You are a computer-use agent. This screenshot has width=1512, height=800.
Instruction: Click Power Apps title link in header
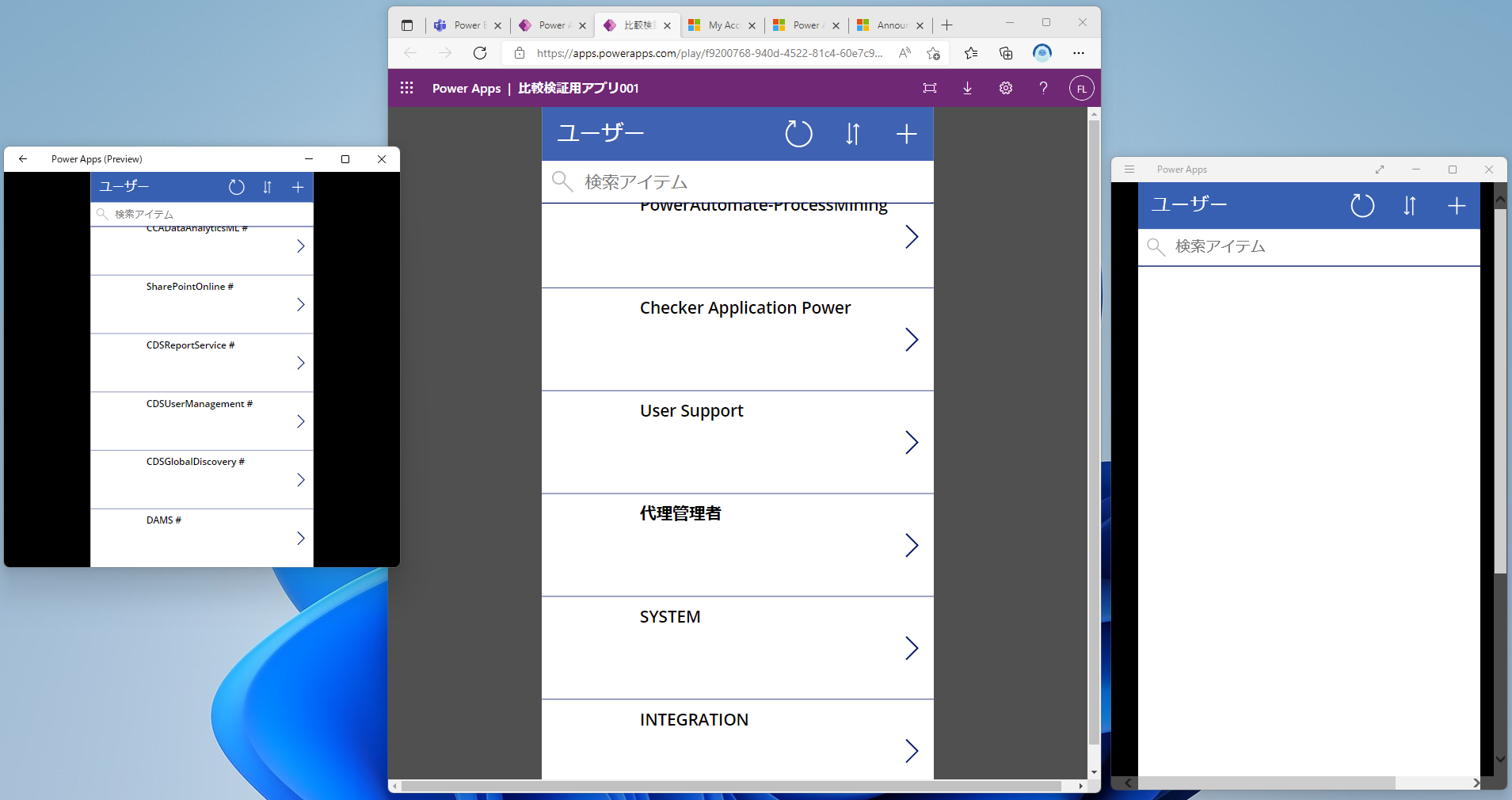[467, 88]
